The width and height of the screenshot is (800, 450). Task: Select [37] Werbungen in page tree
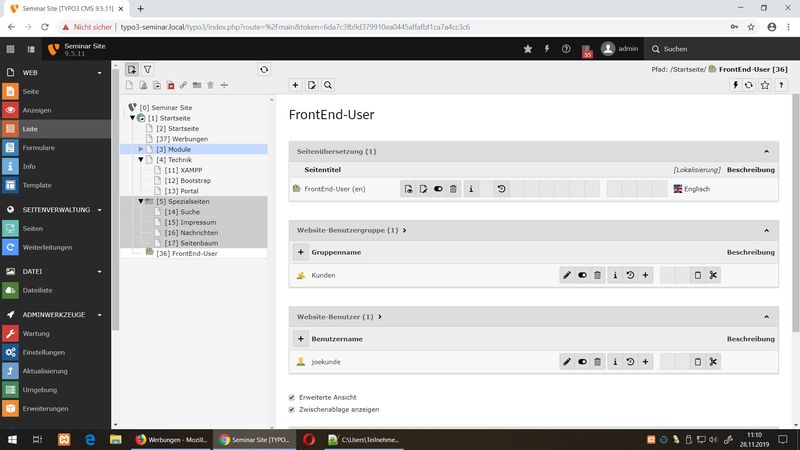pos(182,139)
